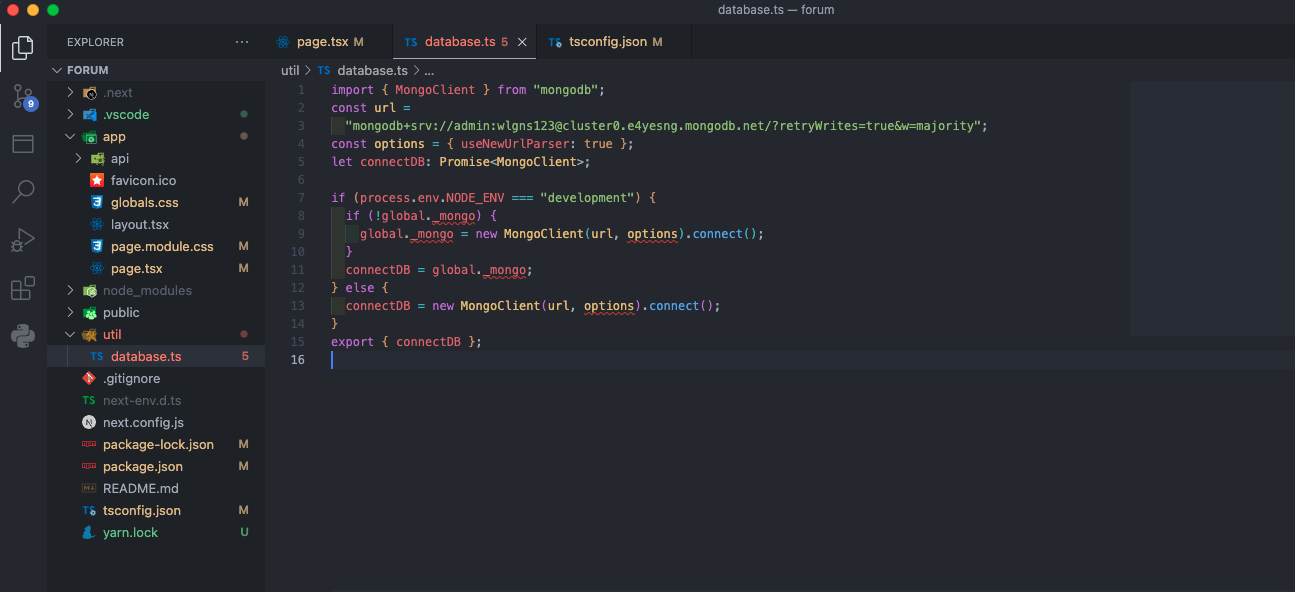Open the Extensions view
The image size is (1295, 592).
tap(23, 288)
